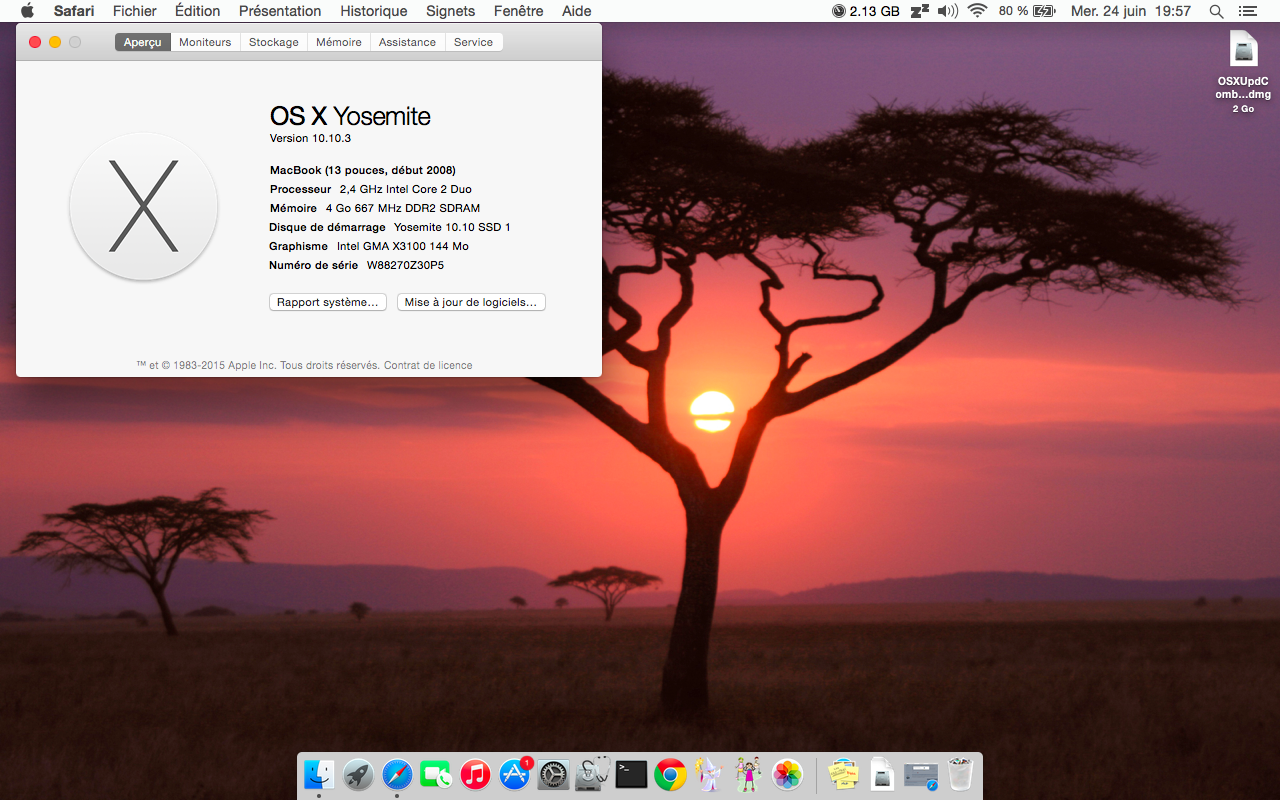The height and width of the screenshot is (800, 1280).
Task: Click the memory monitor 2.13 GB status item
Action: (865, 11)
